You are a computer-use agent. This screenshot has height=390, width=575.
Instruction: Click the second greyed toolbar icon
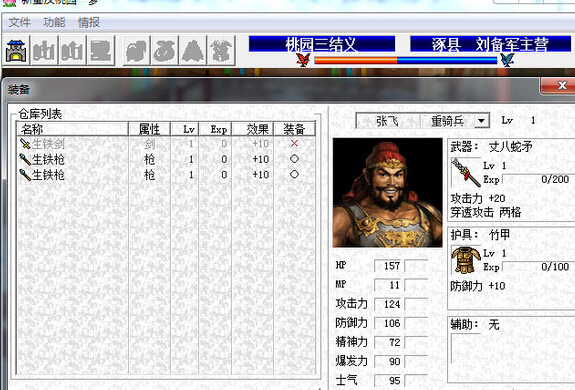(44, 51)
